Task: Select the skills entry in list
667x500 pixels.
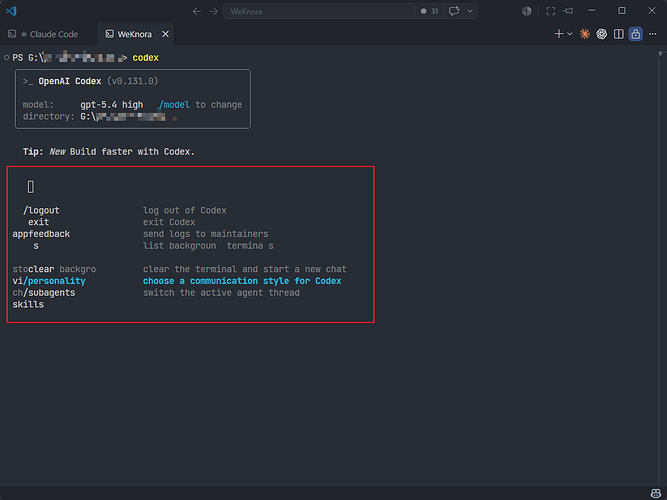Action: 28,305
